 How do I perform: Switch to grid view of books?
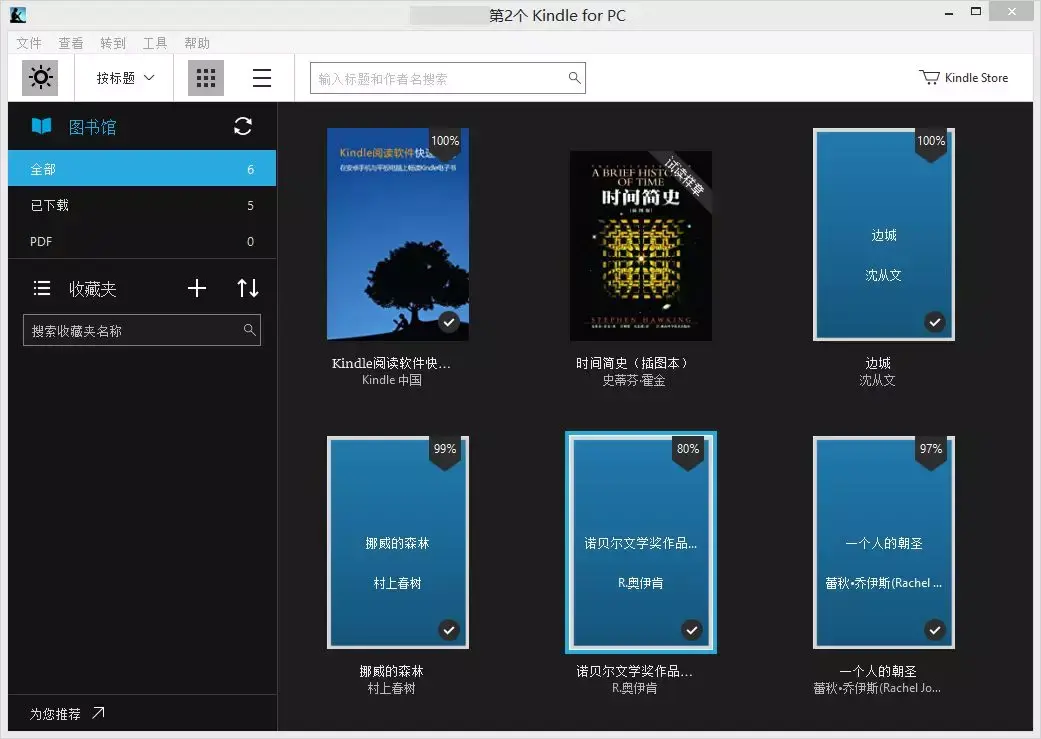click(205, 77)
